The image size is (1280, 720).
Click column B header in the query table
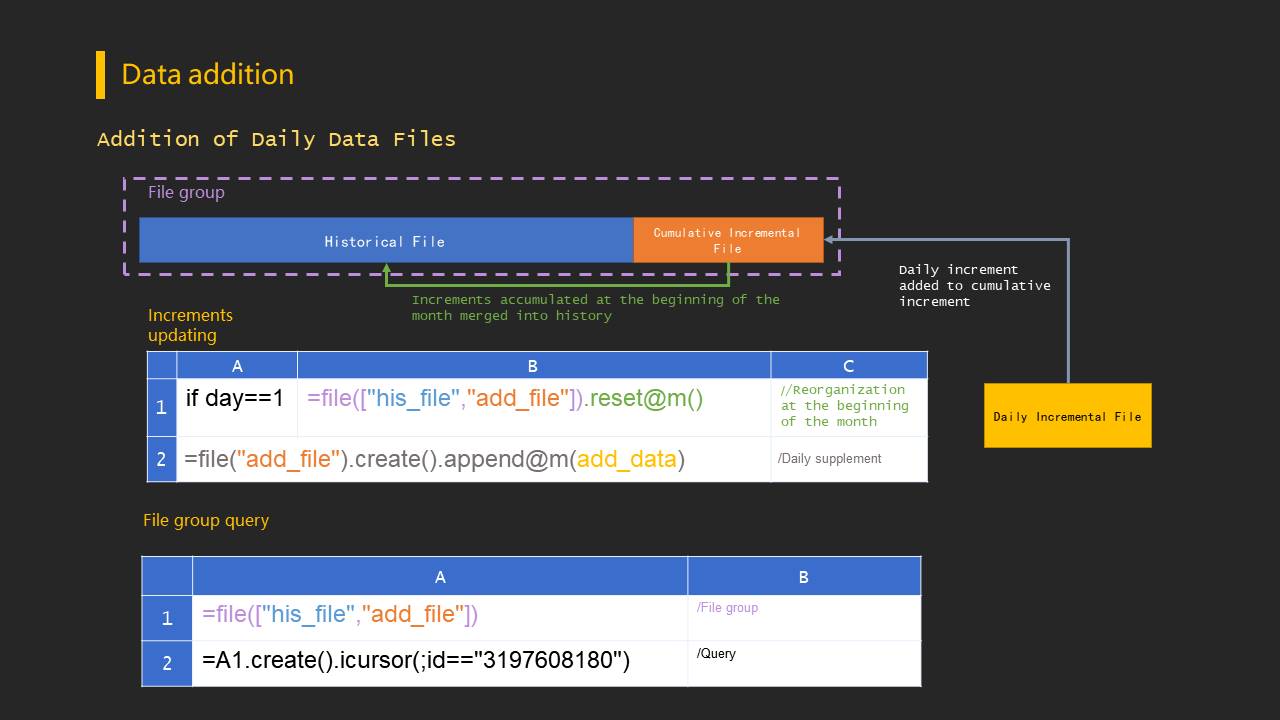(x=803, y=577)
